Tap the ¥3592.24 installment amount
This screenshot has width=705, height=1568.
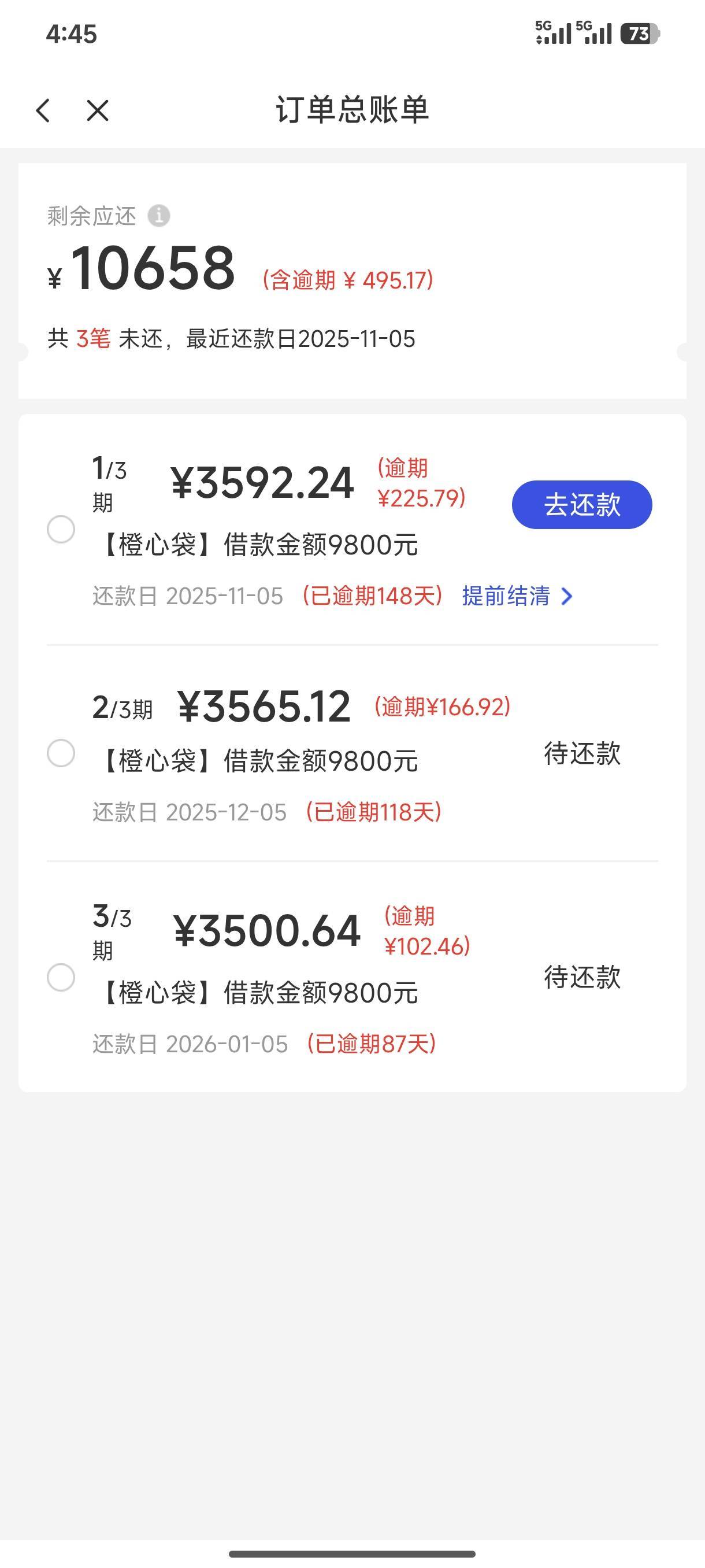[x=262, y=483]
